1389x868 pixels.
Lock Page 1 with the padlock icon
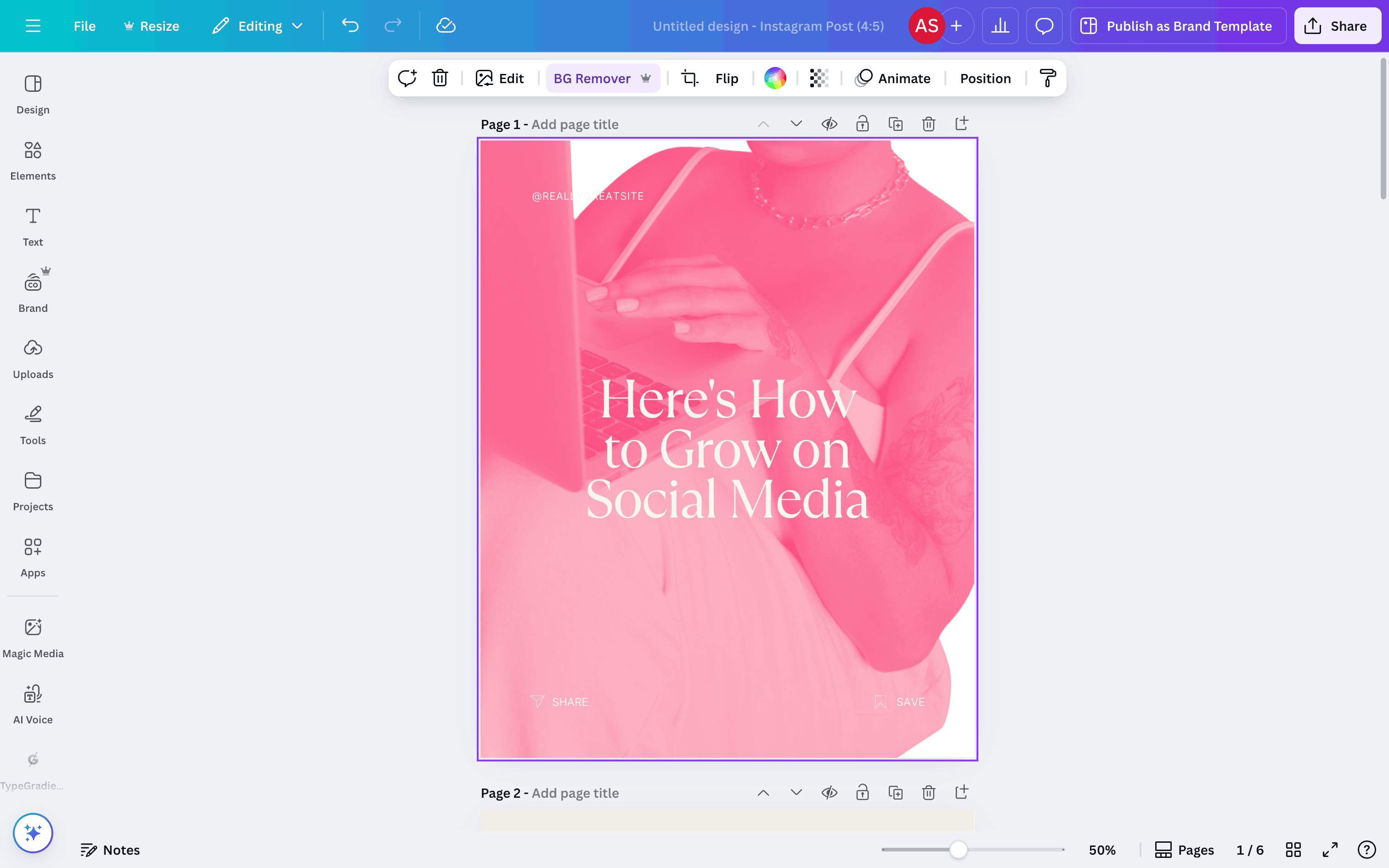pos(862,124)
